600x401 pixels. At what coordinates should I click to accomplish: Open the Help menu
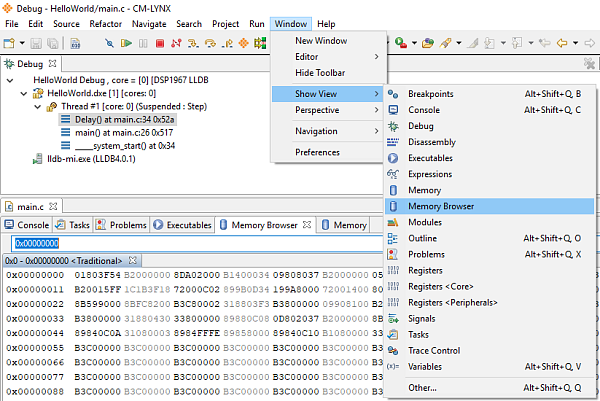[326, 24]
